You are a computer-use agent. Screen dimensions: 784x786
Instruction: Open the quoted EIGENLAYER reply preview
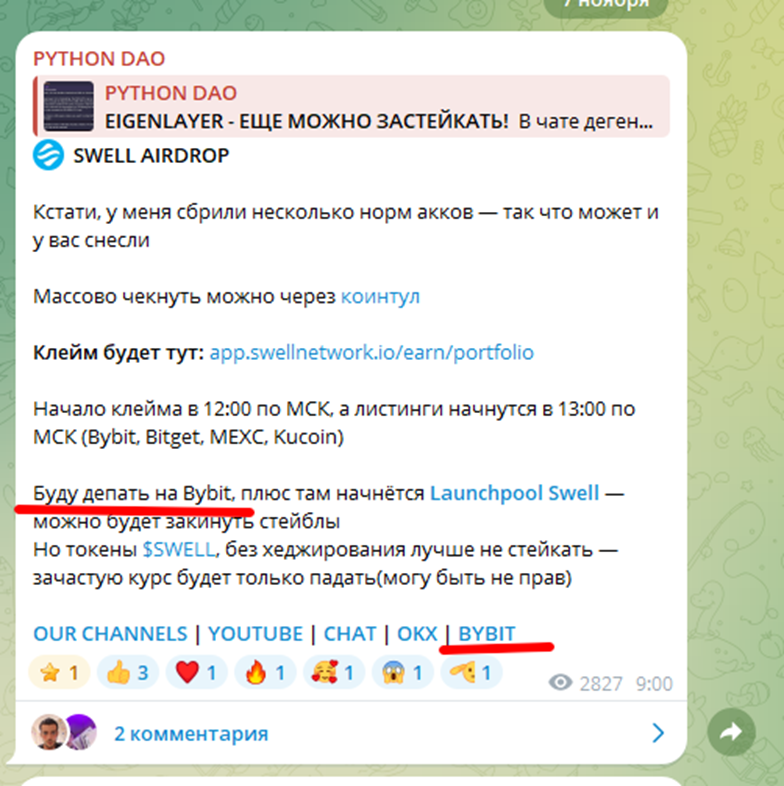(x=351, y=107)
